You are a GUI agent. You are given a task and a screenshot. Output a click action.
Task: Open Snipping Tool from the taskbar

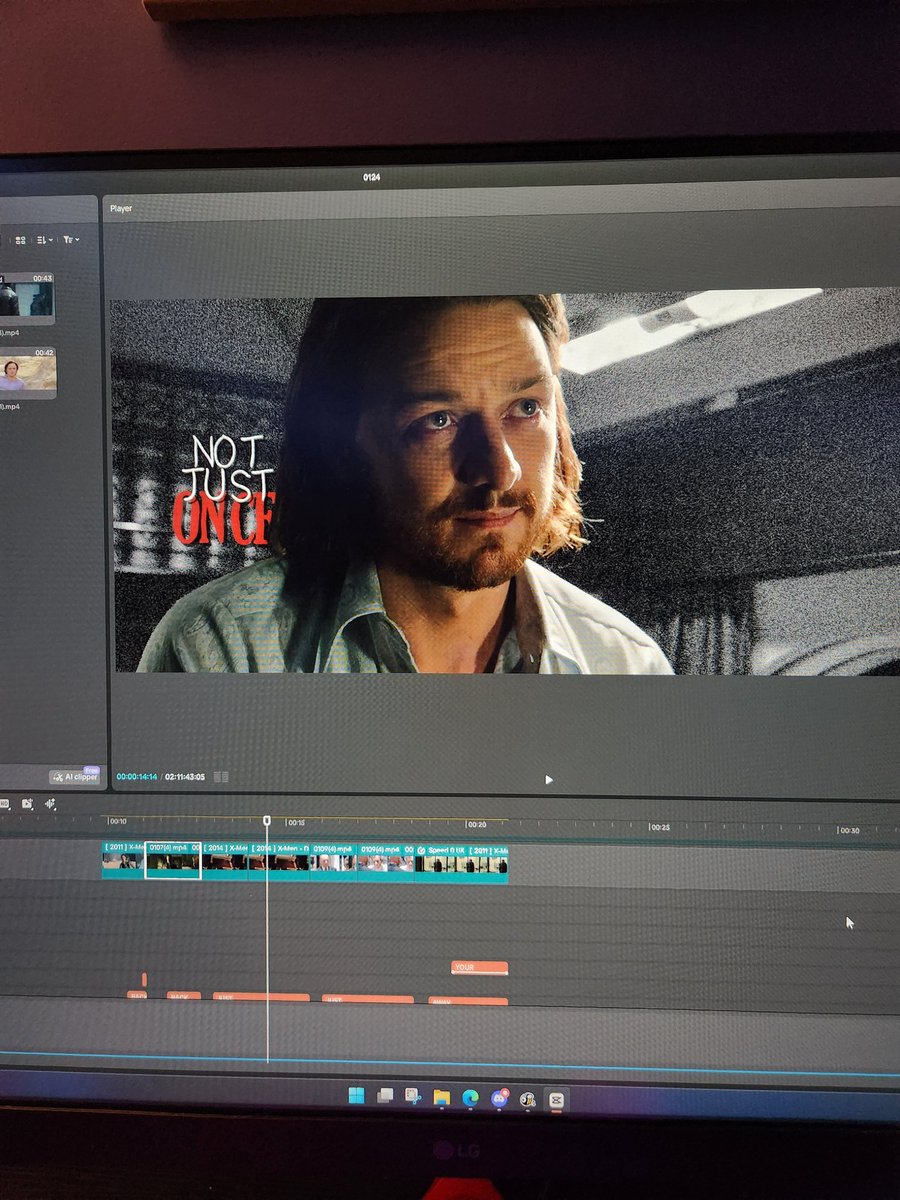[x=413, y=1098]
